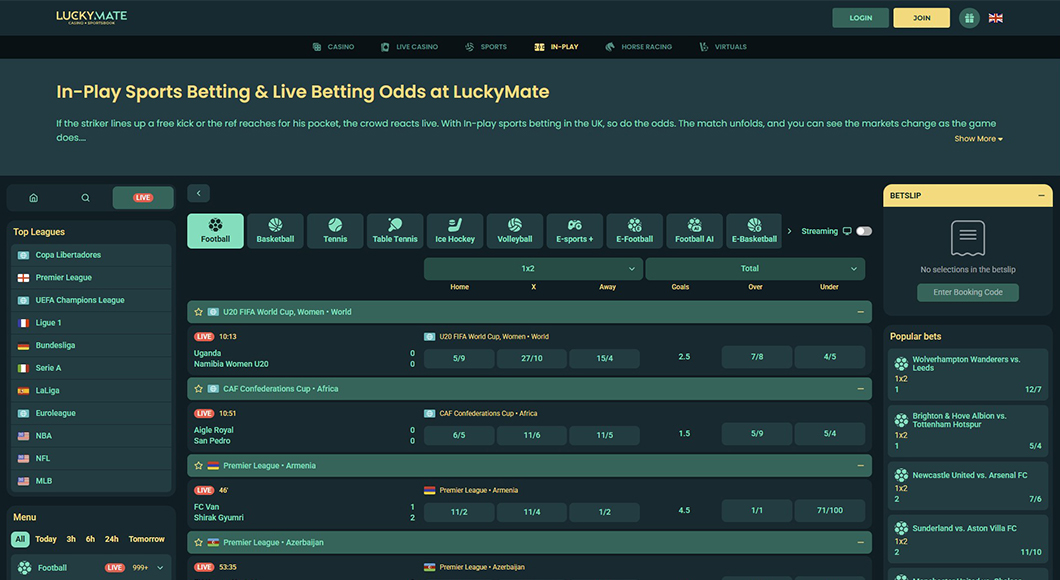This screenshot has width=1060, height=580.
Task: Open the 1x2 market dropdown
Action: [x=533, y=268]
